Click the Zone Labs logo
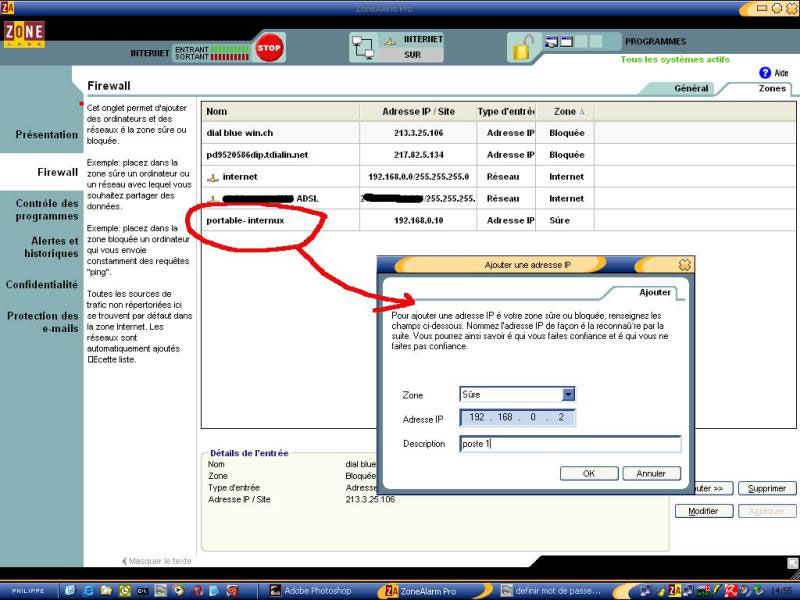Screen dimensions: 800x600 point(24,37)
